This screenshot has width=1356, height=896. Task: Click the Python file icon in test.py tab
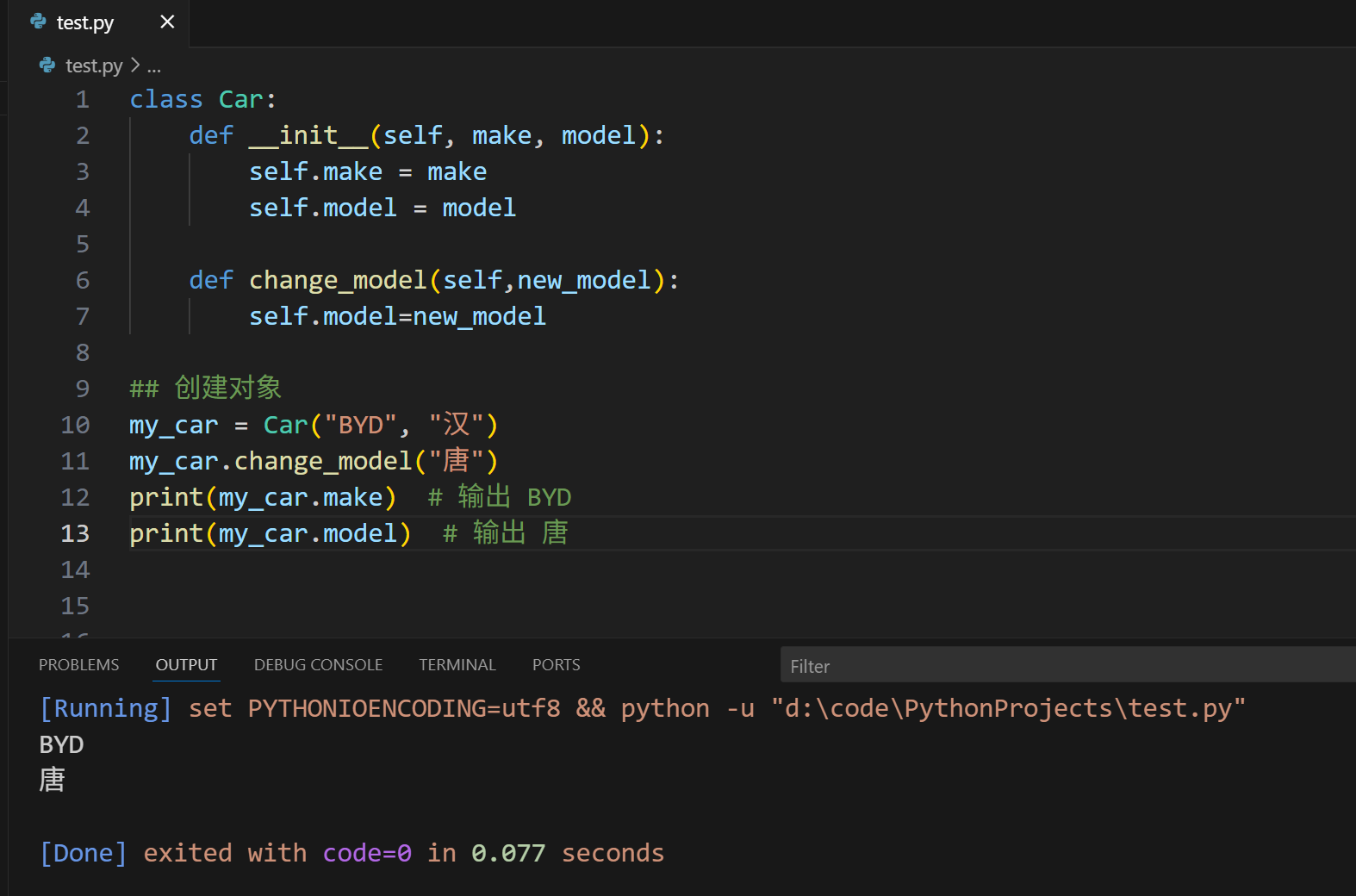(x=38, y=22)
